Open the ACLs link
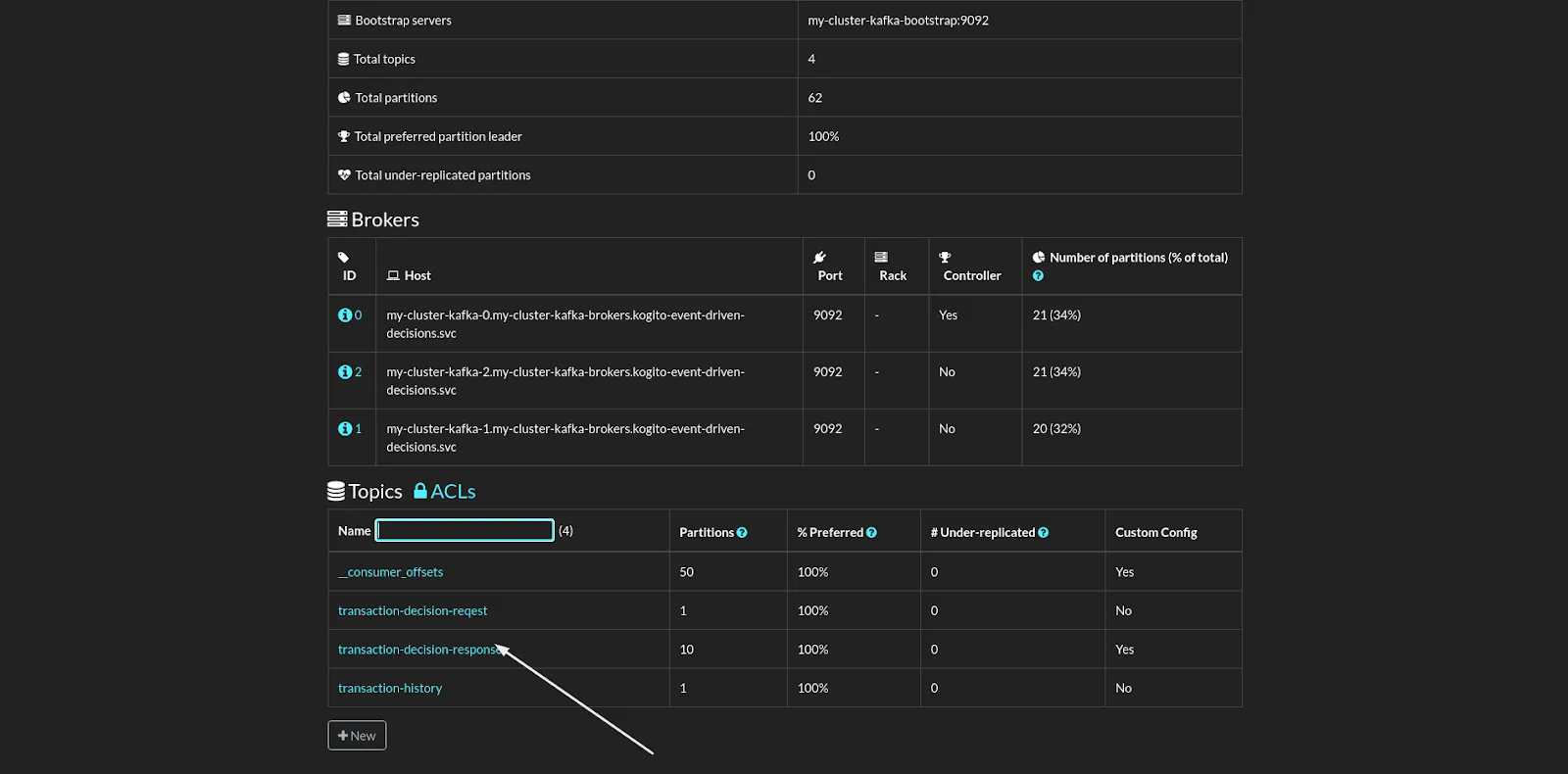This screenshot has width=1568, height=774. point(445,491)
